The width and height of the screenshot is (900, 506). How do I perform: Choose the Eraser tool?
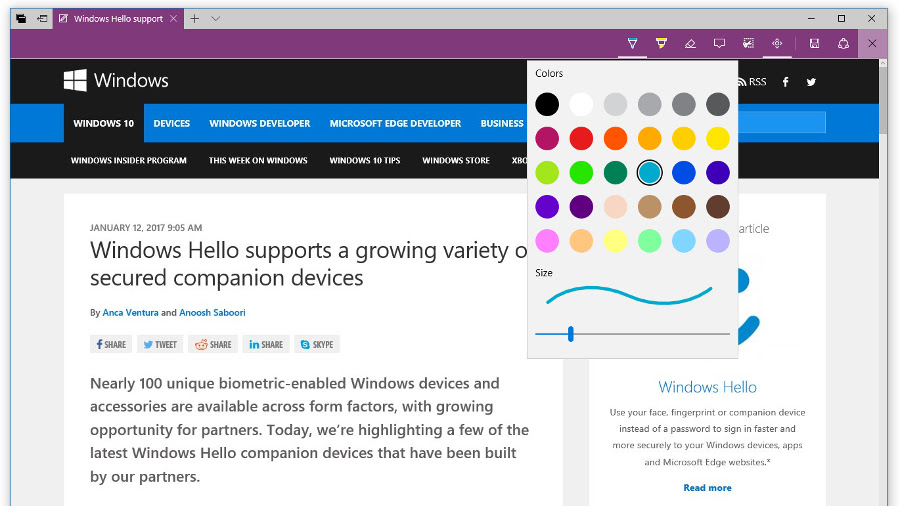pyautogui.click(x=690, y=44)
